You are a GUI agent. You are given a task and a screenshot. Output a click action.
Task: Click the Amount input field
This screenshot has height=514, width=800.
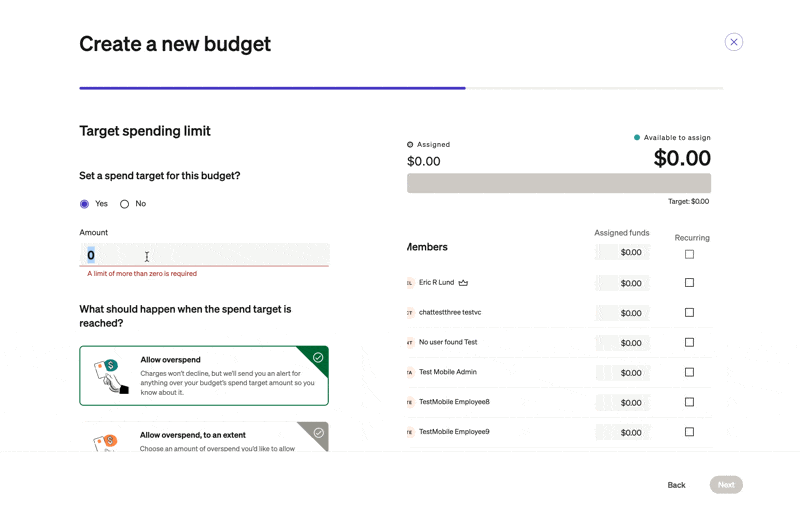(204, 255)
